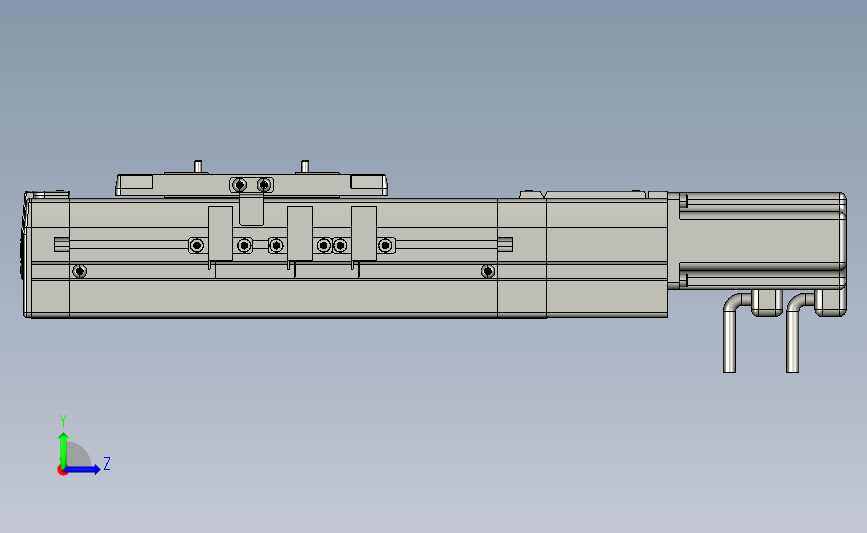Select the leftmost screw in the sensor slot
Viewport: 867px width, 533px height.
(197, 245)
